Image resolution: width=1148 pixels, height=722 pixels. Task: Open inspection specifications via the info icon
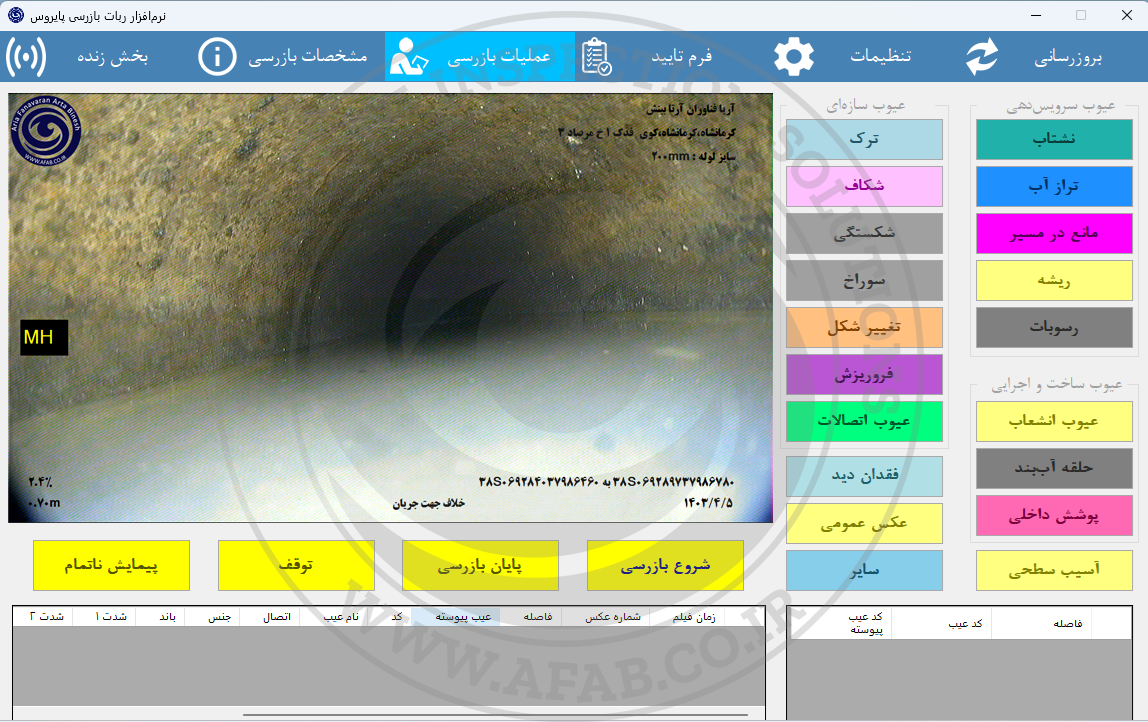point(218,56)
